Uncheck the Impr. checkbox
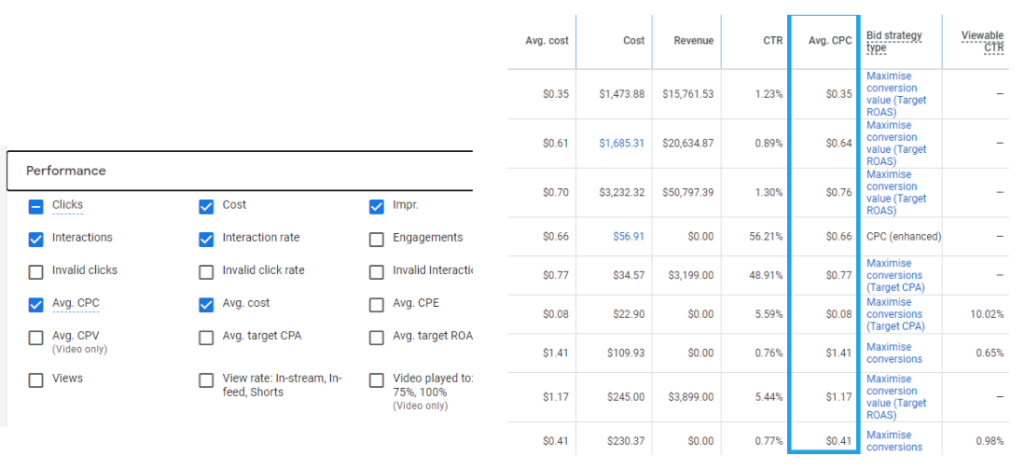The image size is (1024, 469). pos(376,207)
